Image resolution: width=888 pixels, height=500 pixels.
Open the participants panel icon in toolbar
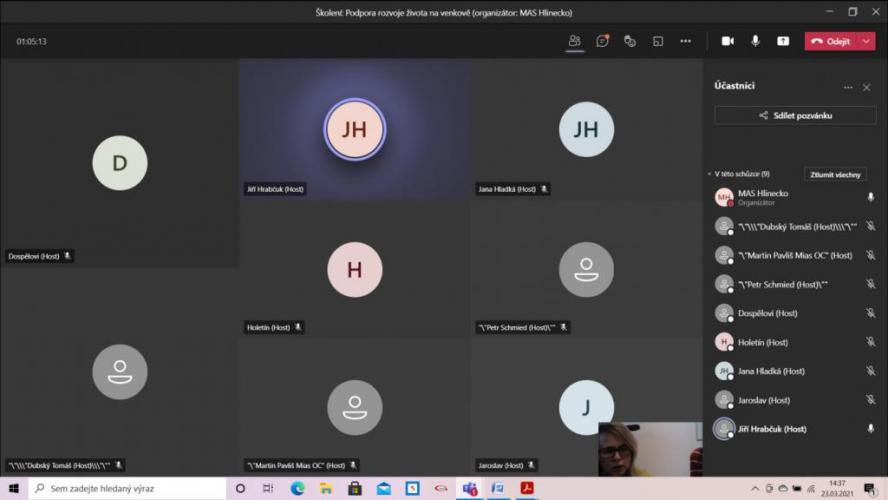point(574,41)
